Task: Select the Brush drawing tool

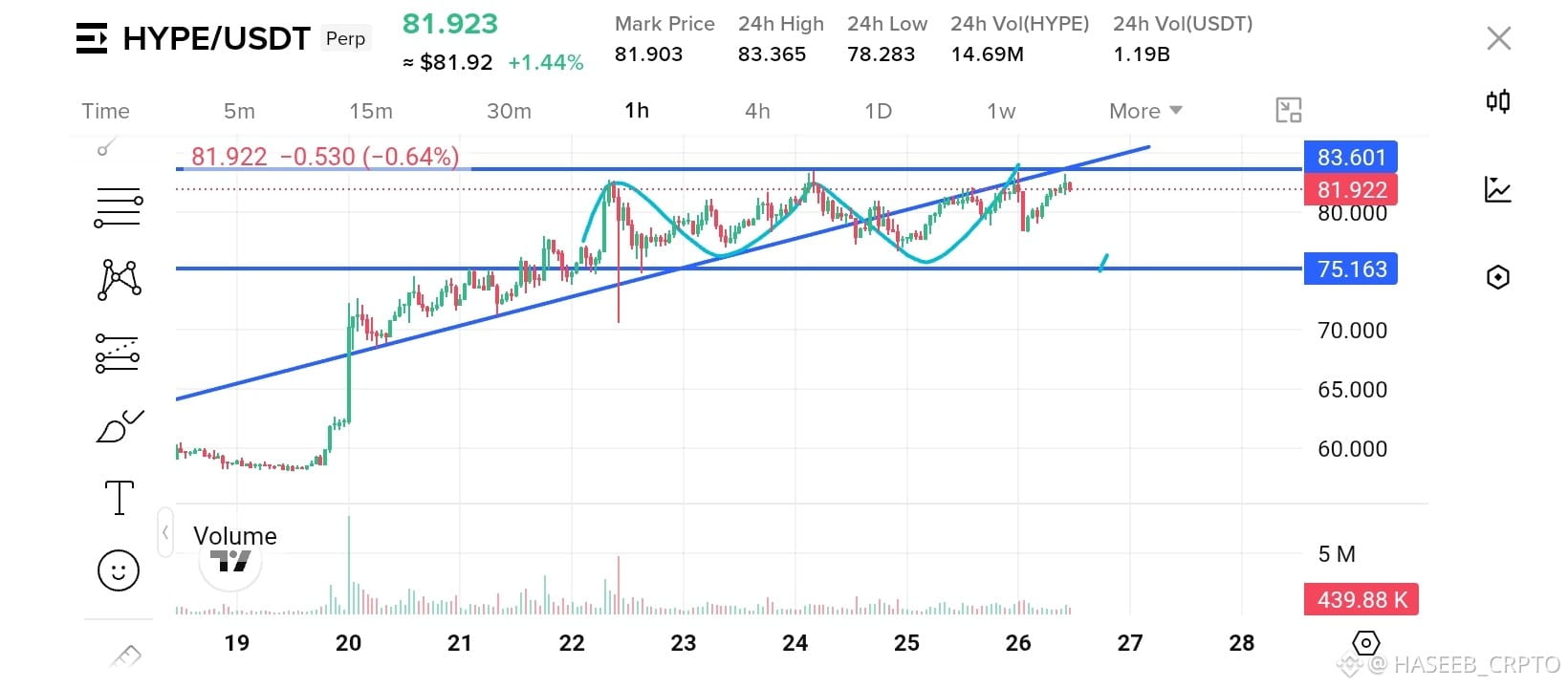Action: (120, 426)
